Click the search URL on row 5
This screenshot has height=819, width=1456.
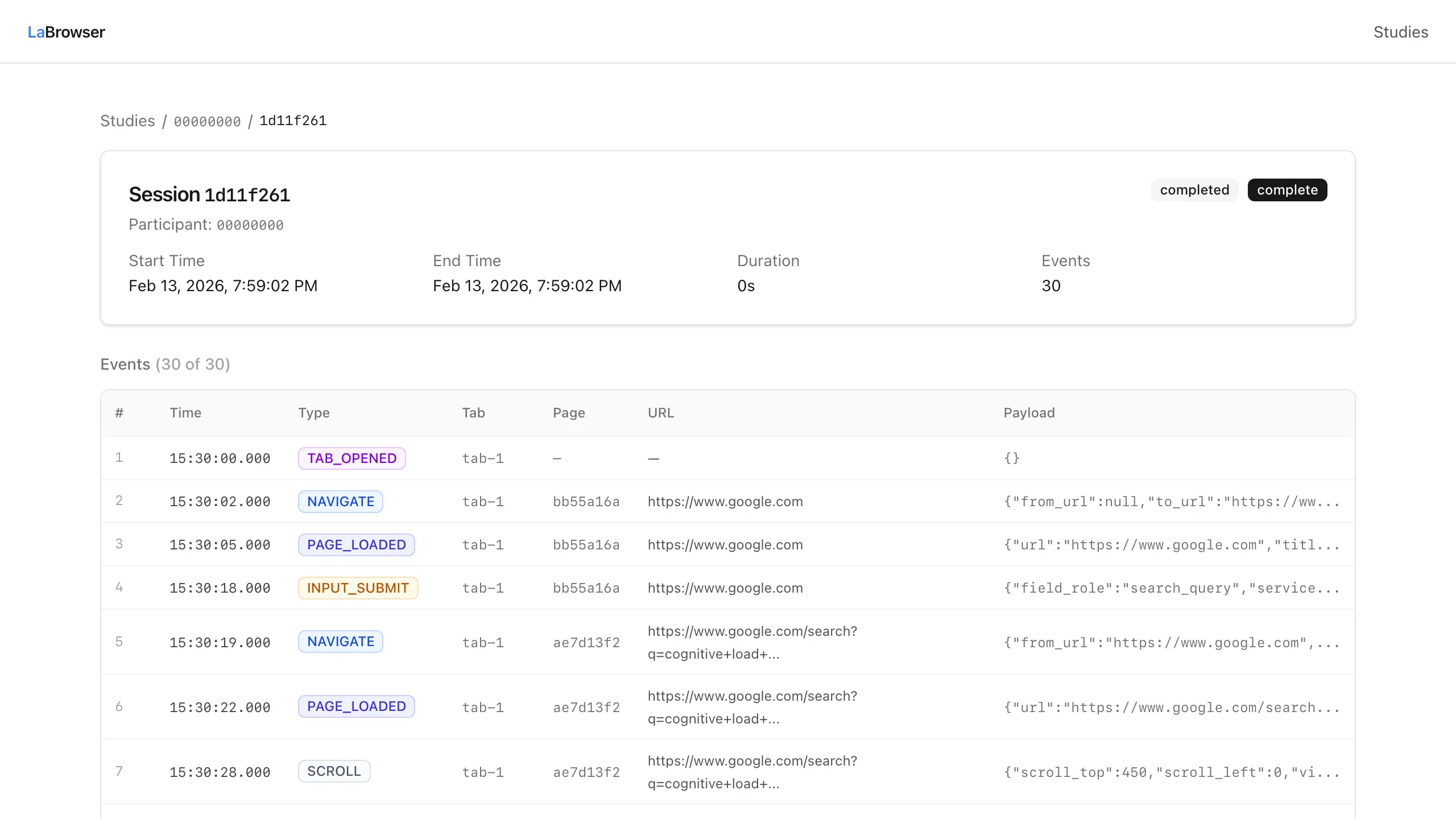pos(752,643)
